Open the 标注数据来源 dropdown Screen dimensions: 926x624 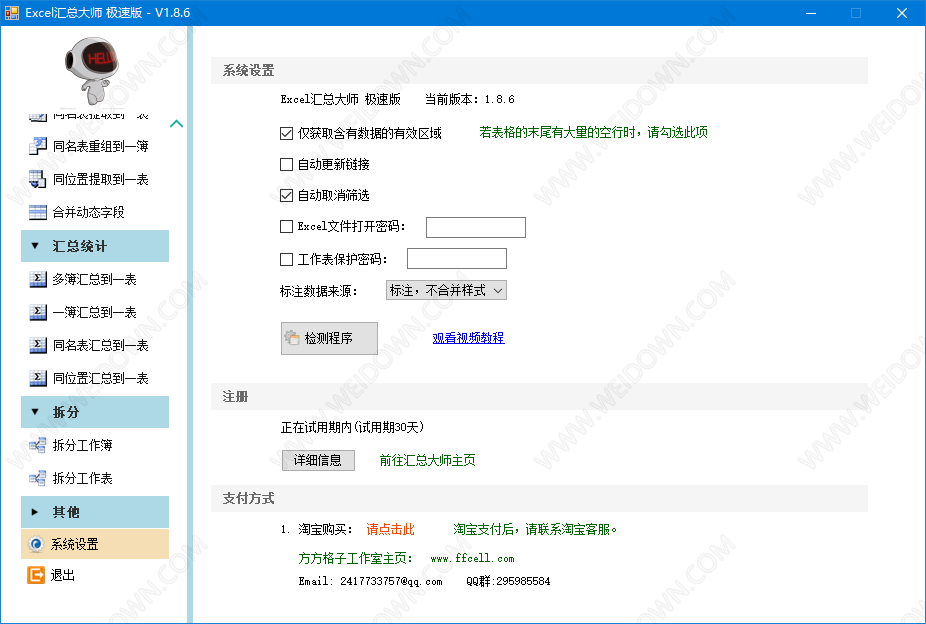click(446, 290)
